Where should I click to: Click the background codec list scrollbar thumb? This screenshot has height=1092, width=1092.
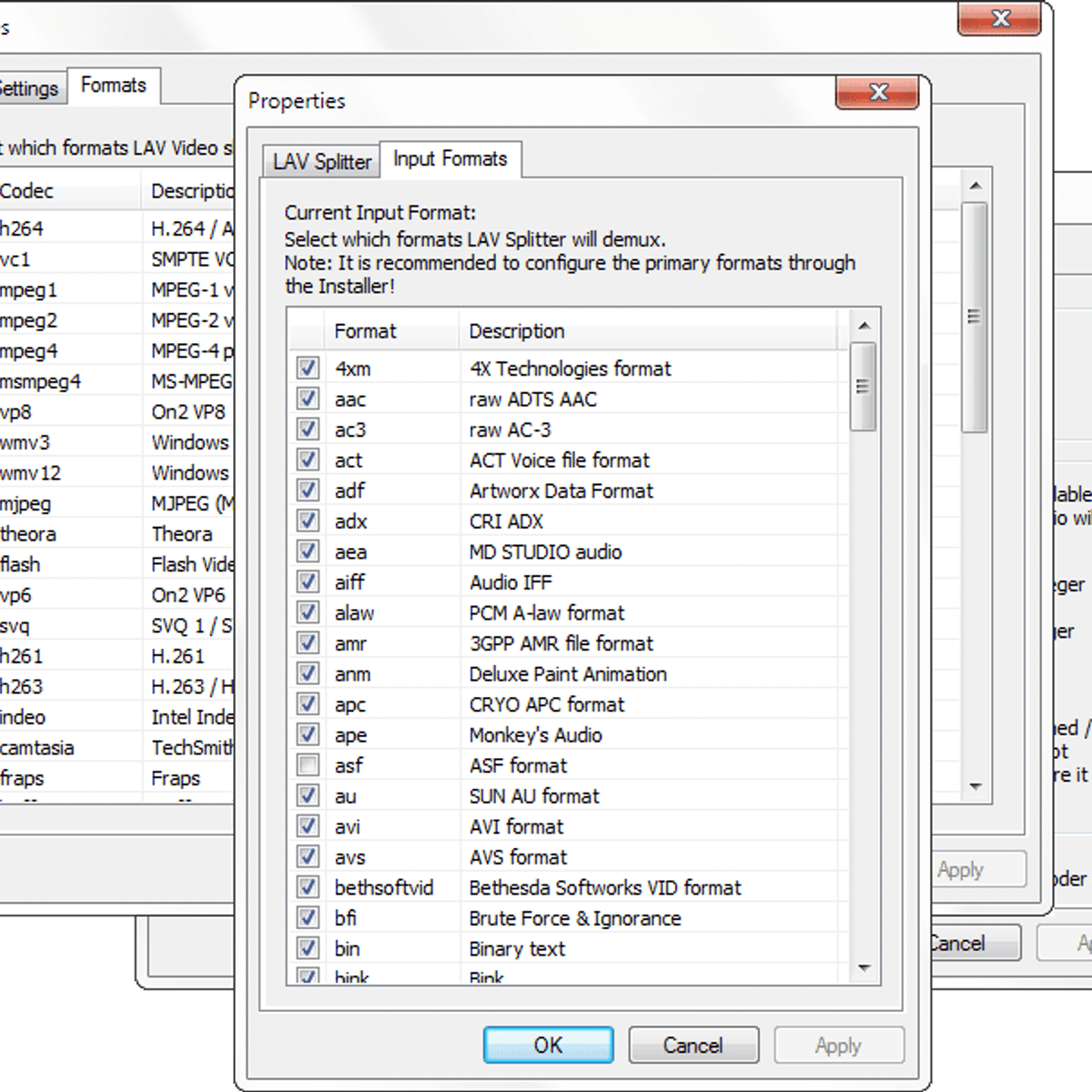pyautogui.click(x=975, y=317)
